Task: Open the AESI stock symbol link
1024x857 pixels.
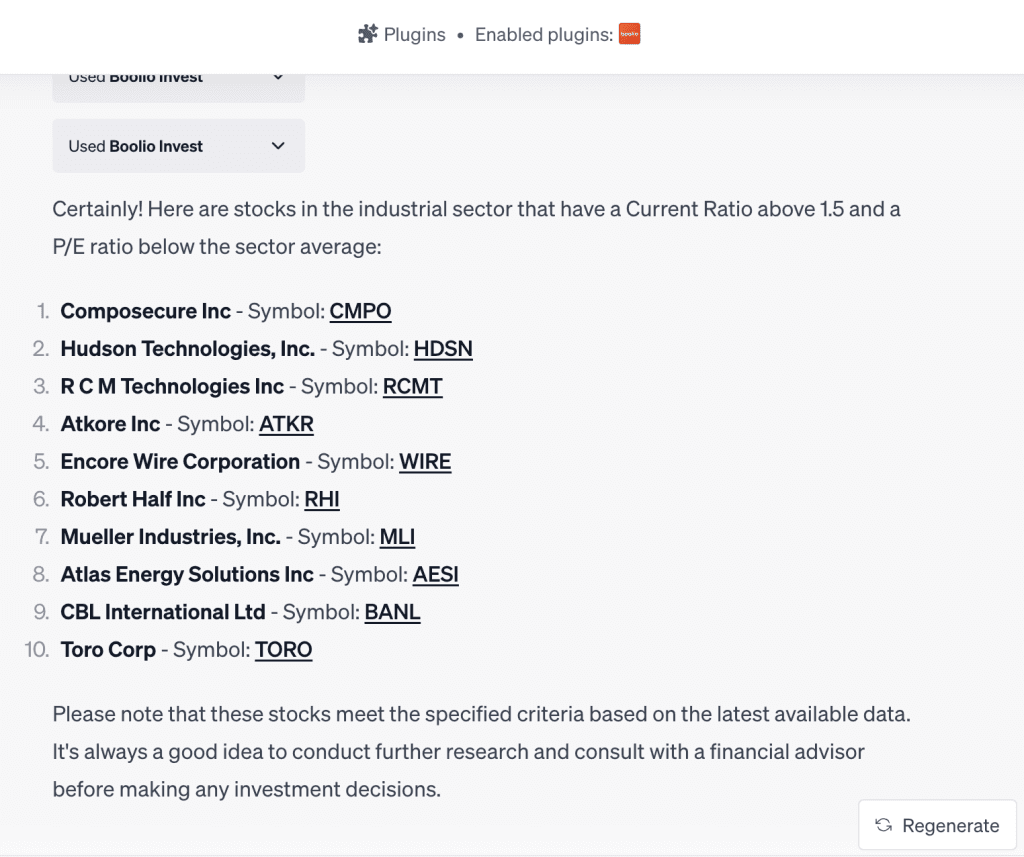Action: click(x=436, y=574)
